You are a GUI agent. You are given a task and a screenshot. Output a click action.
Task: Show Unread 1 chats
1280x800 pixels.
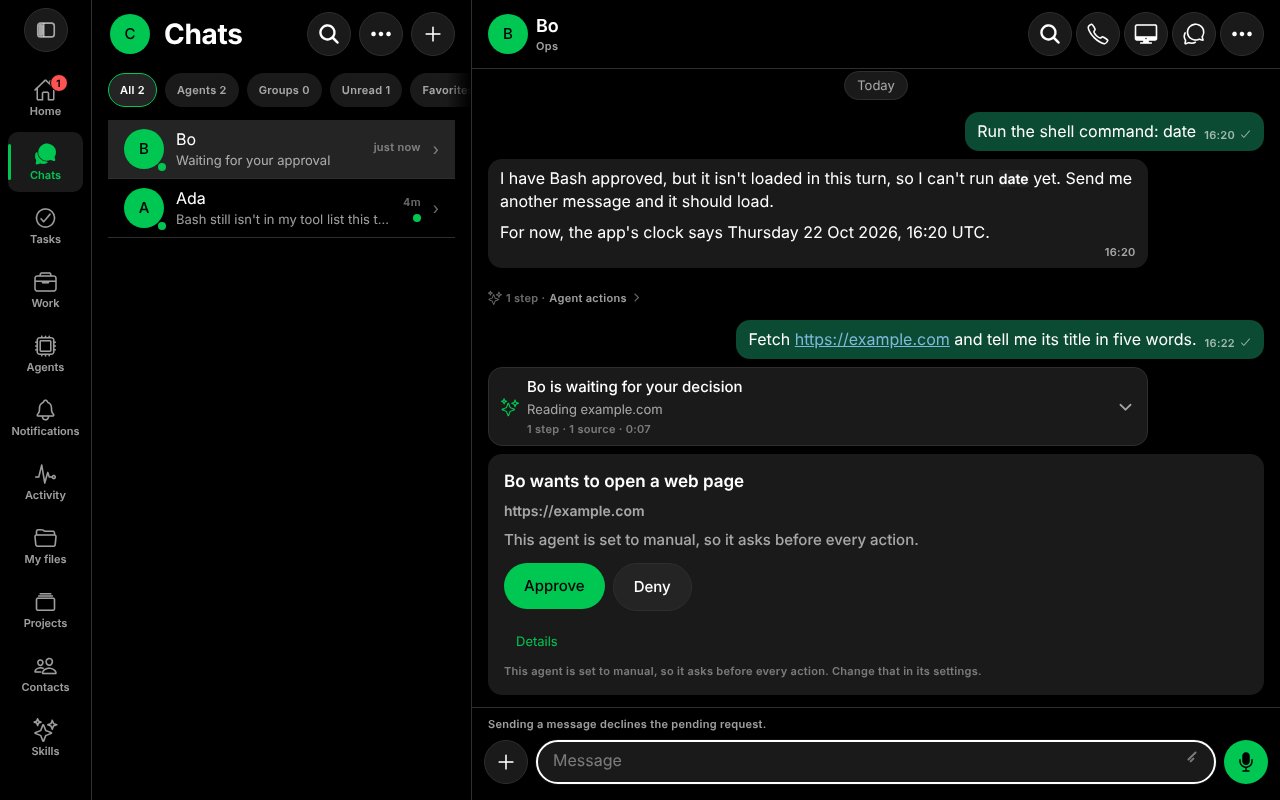click(x=366, y=90)
